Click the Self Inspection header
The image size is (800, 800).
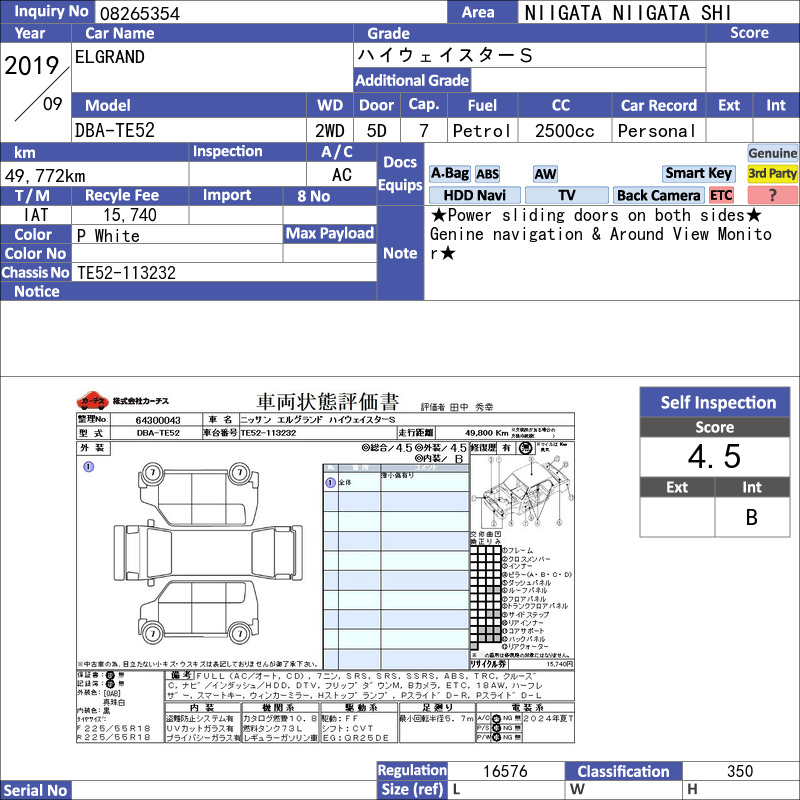point(717,403)
